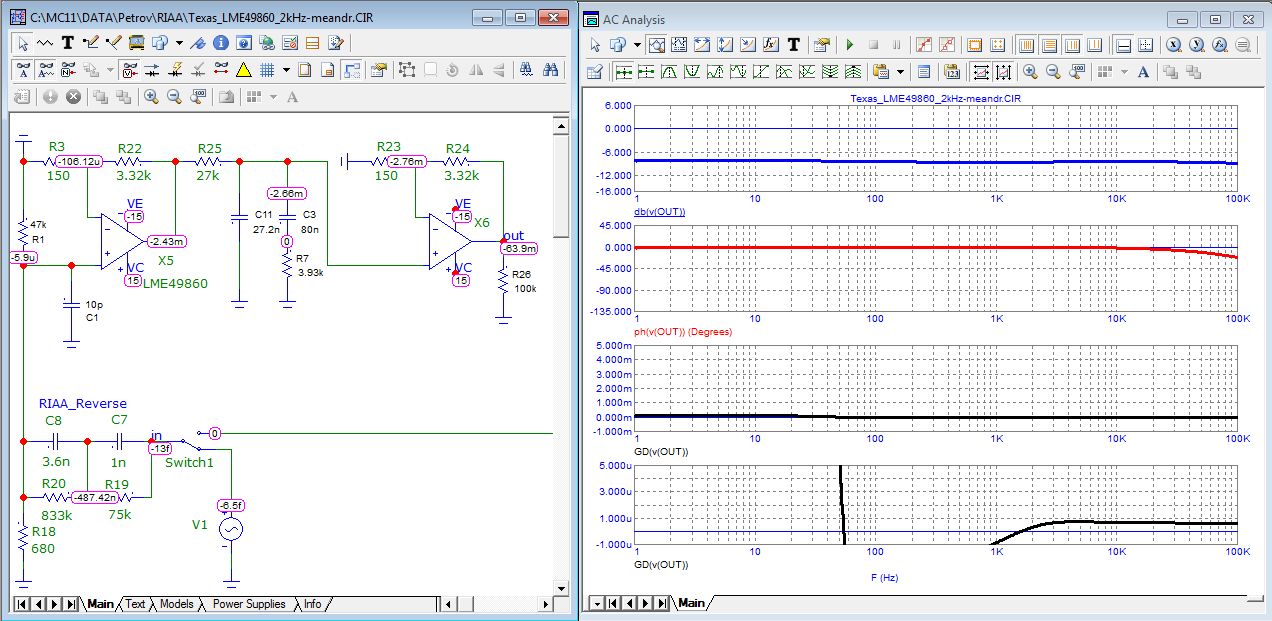Toggle node voltages display button
1272x621 pixels.
(x=130, y=70)
